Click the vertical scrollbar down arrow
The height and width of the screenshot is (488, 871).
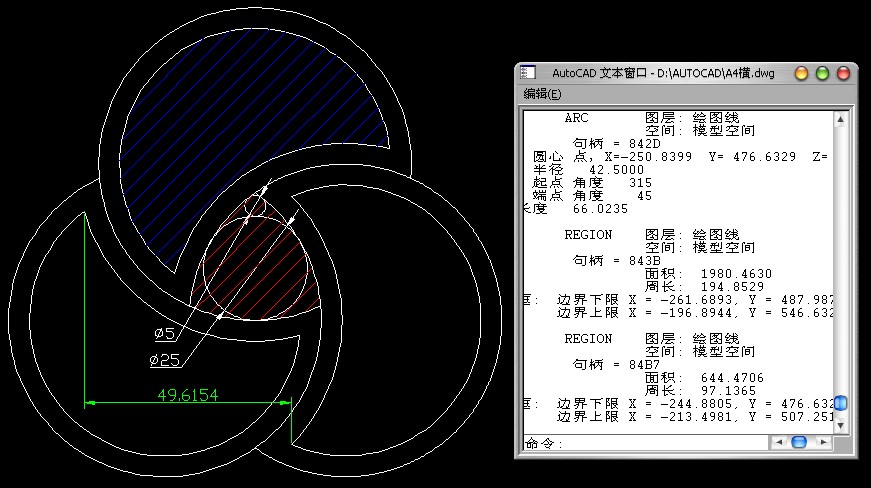840,426
